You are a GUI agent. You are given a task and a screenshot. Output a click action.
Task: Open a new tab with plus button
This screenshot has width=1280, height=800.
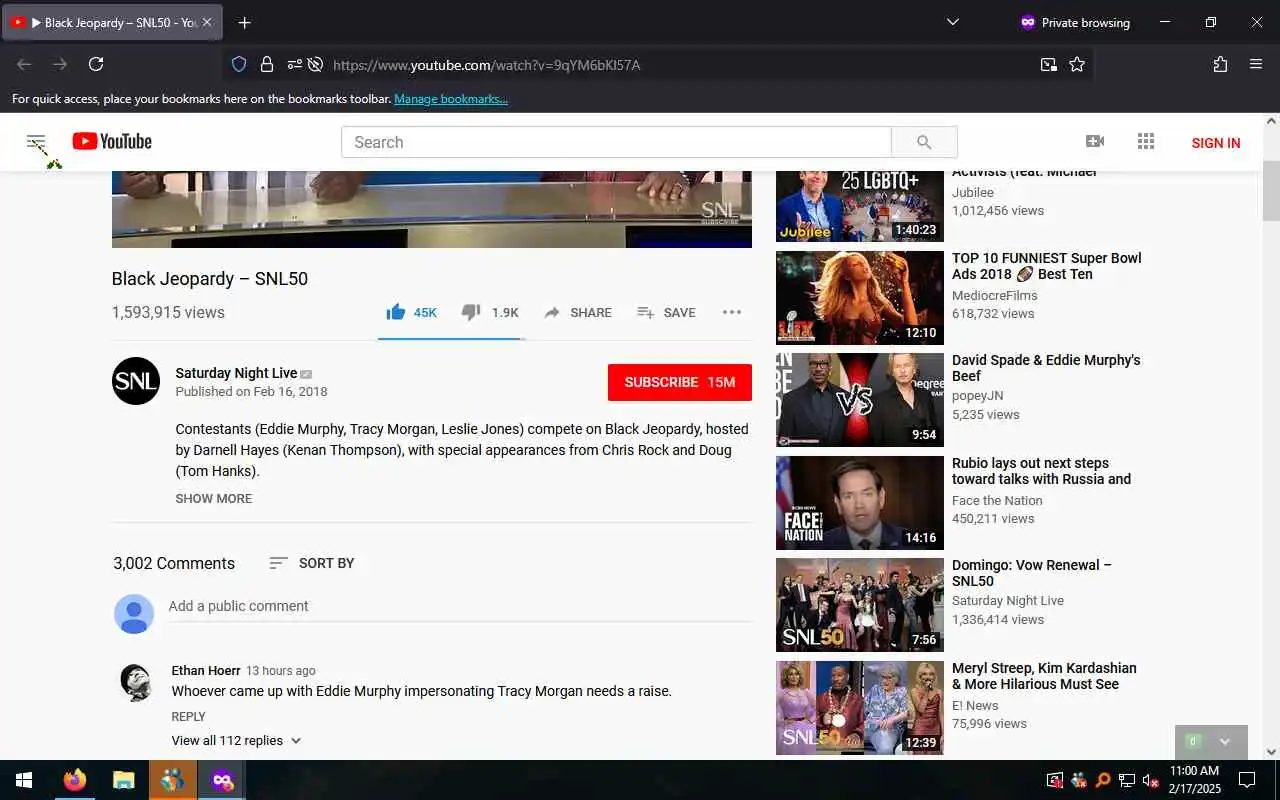click(244, 22)
